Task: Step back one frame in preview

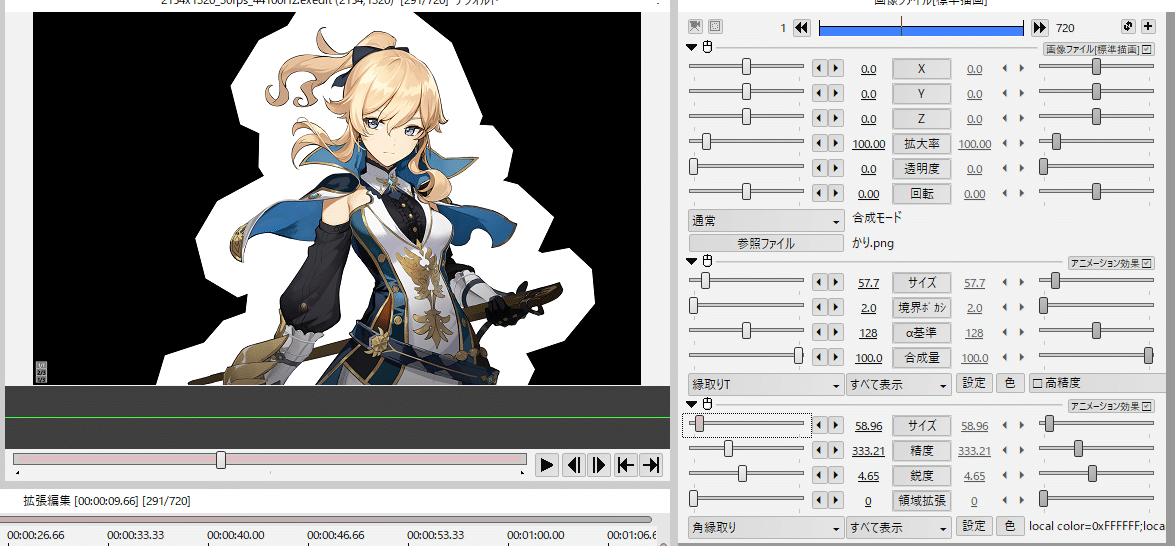Action: point(573,465)
